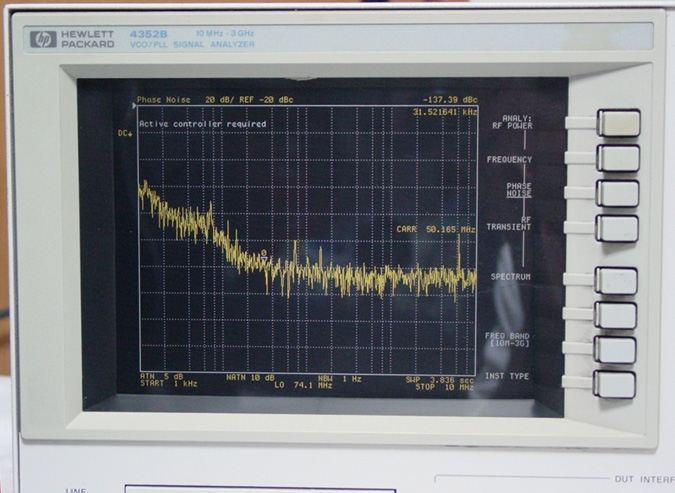
Task: Click the "DUT INTERF" front panel label
Action: pos(644,479)
